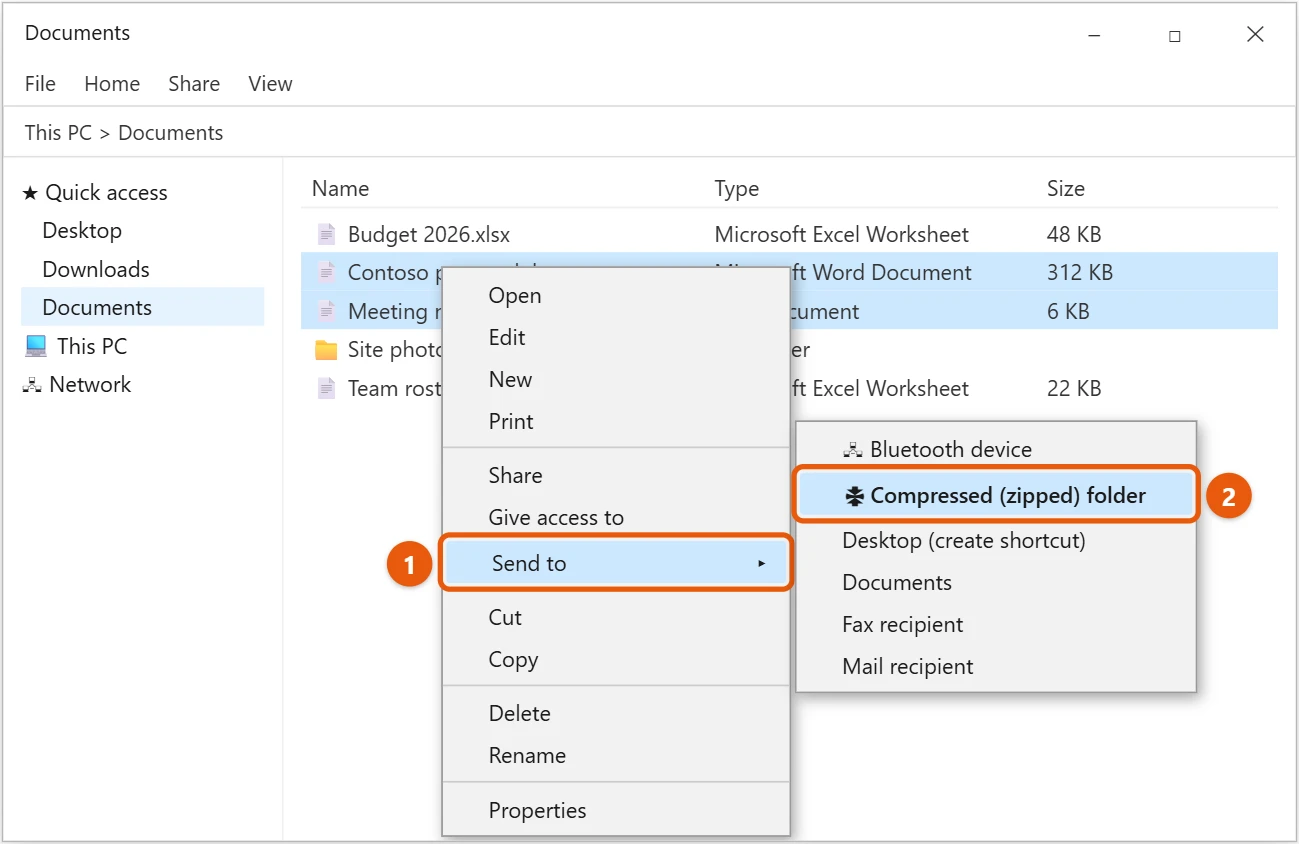Click the 312 KB size cell

pos(1080,273)
